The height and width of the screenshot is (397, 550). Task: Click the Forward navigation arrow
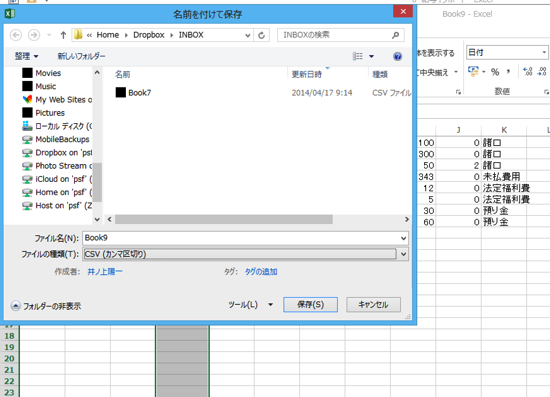click(34, 35)
